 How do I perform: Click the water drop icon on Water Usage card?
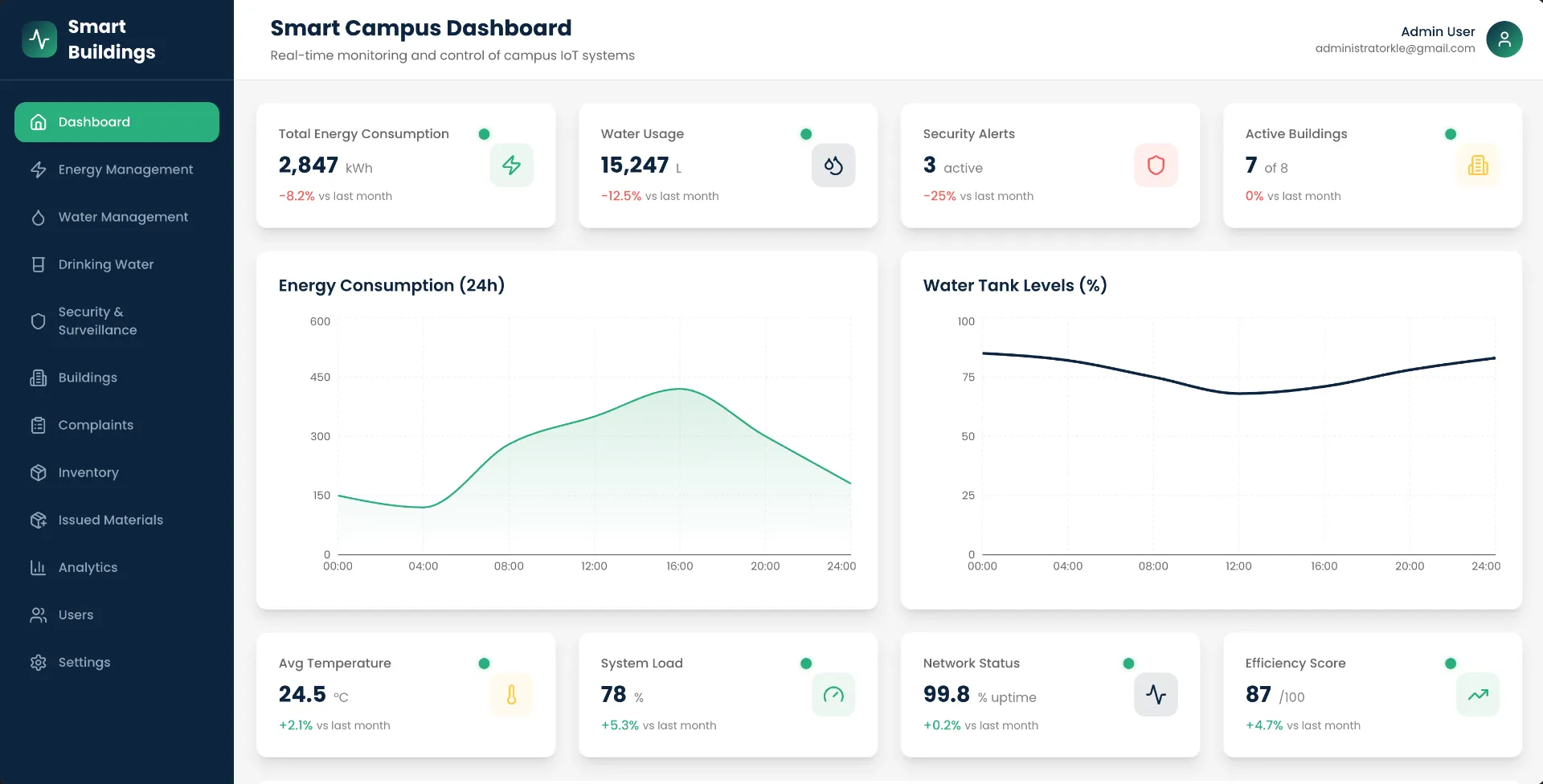pyautogui.click(x=833, y=165)
